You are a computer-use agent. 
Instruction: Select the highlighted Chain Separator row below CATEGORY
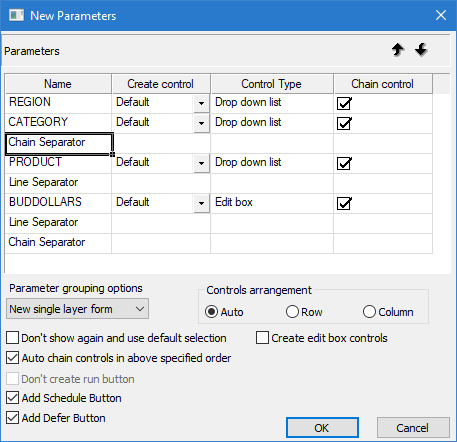(x=59, y=143)
